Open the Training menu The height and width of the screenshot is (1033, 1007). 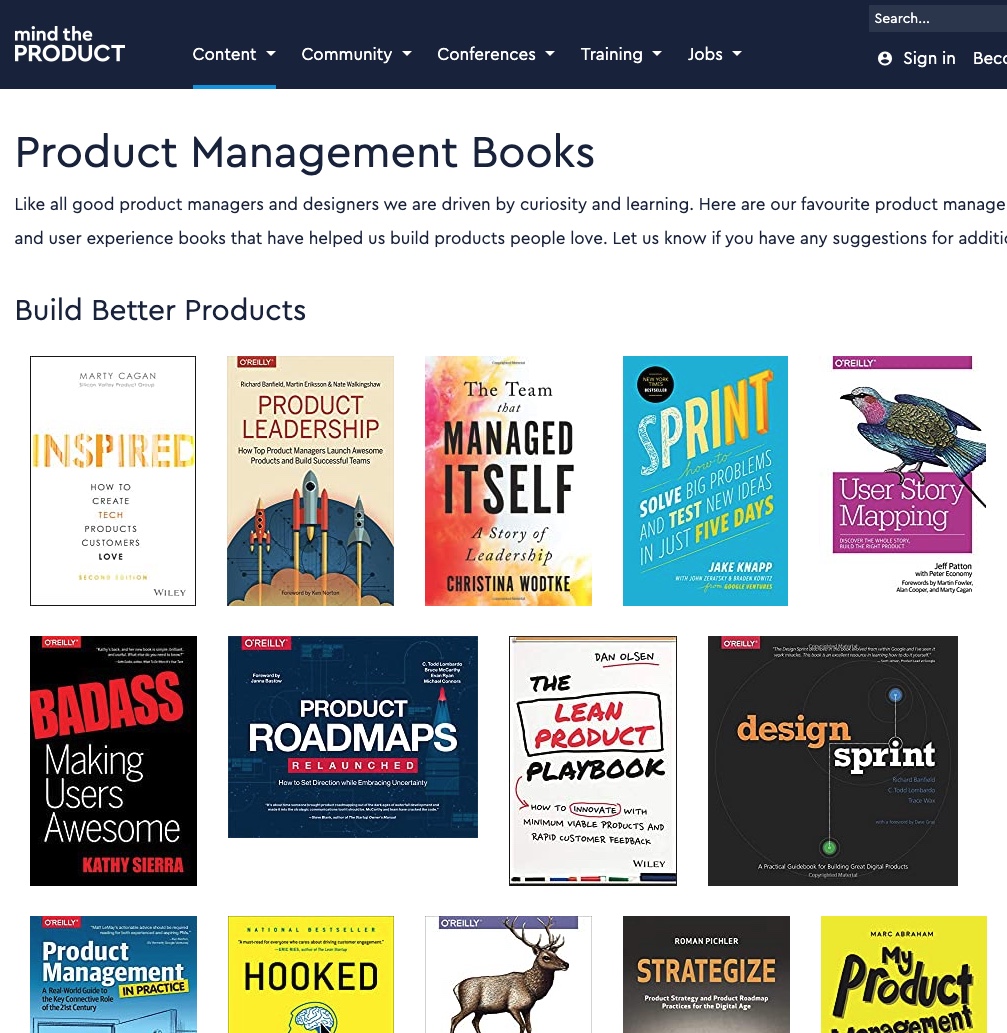[621, 54]
